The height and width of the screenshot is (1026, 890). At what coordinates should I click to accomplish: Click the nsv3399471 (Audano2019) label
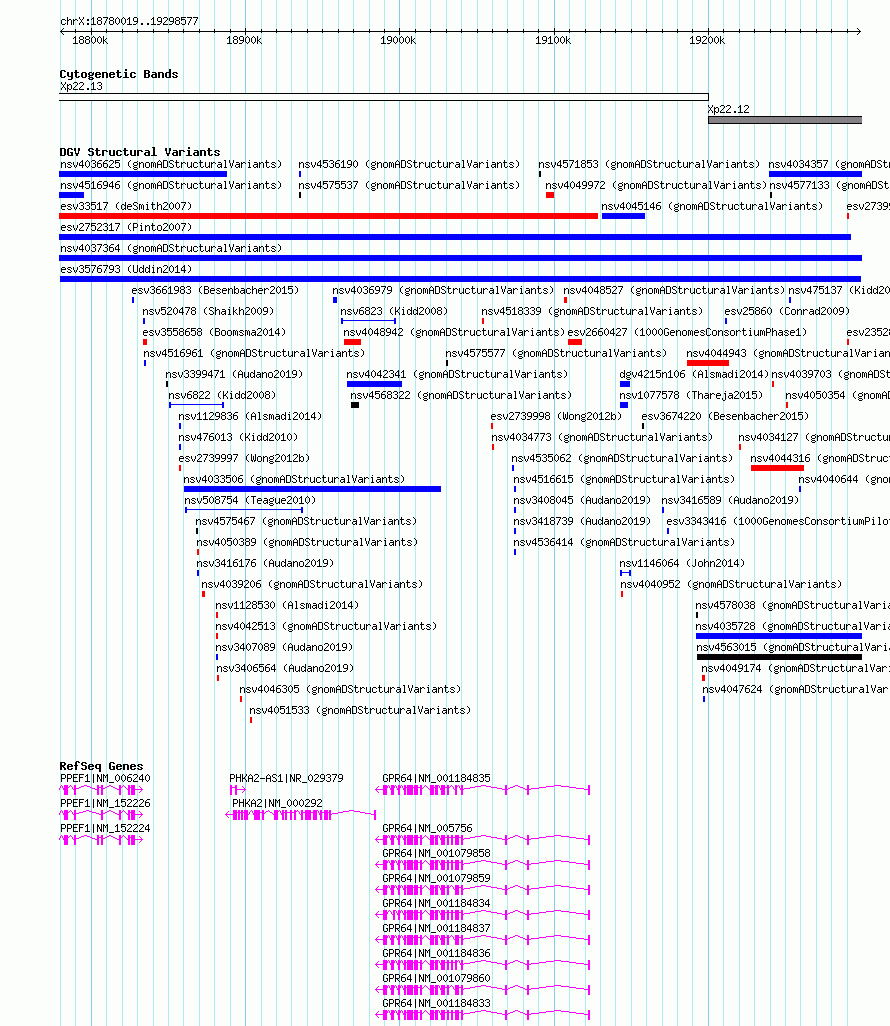(x=234, y=374)
